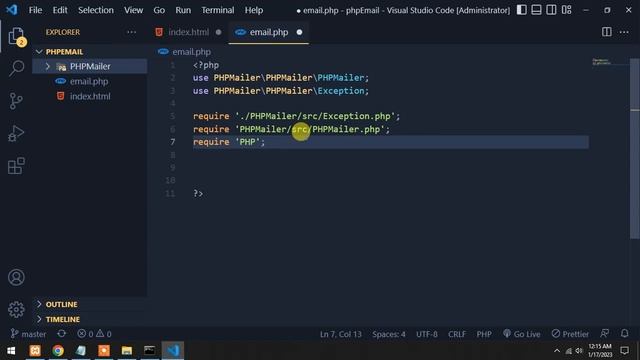Click the unsaved dot on email.php tab

click(x=299, y=32)
